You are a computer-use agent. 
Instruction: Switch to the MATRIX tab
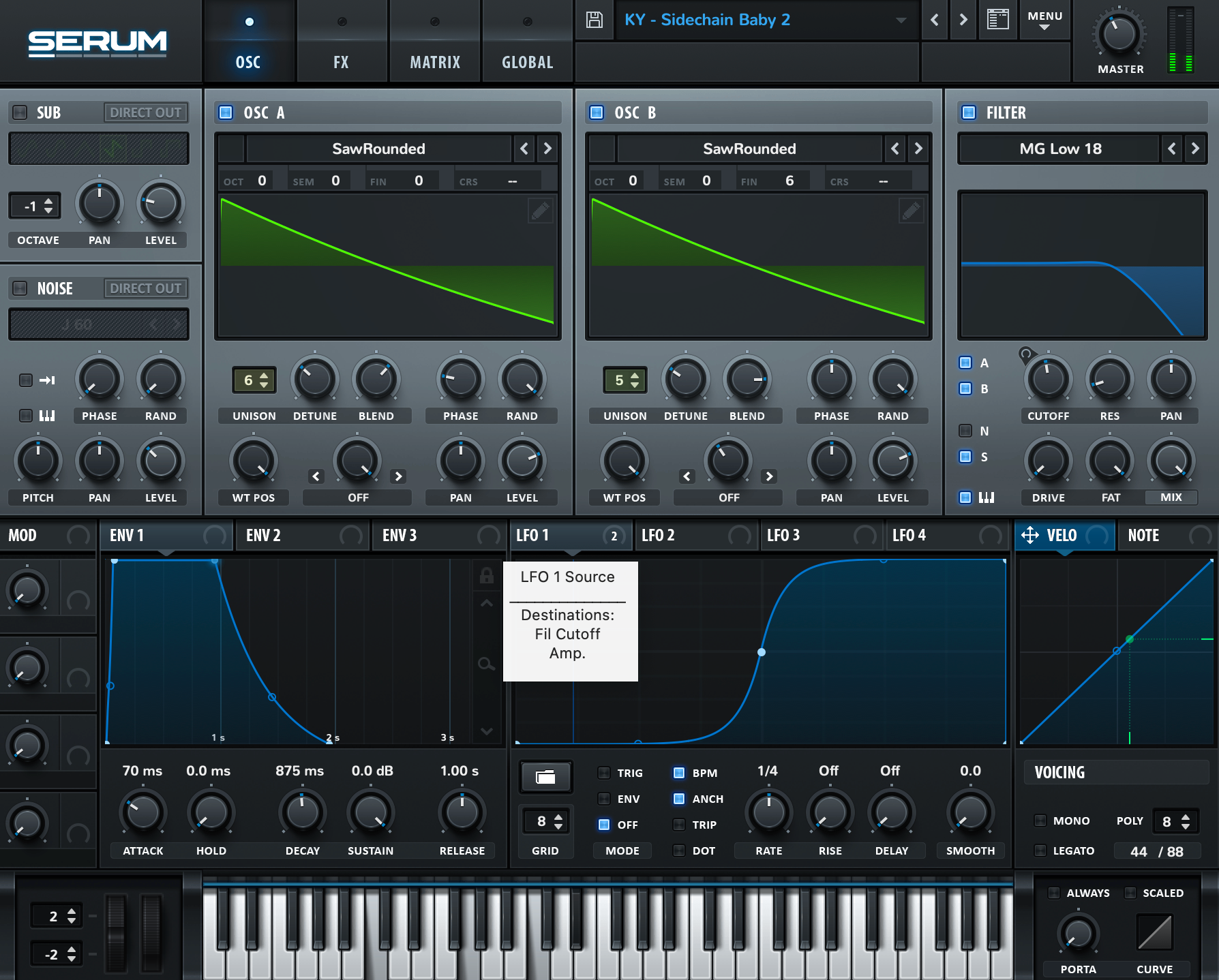tap(435, 42)
